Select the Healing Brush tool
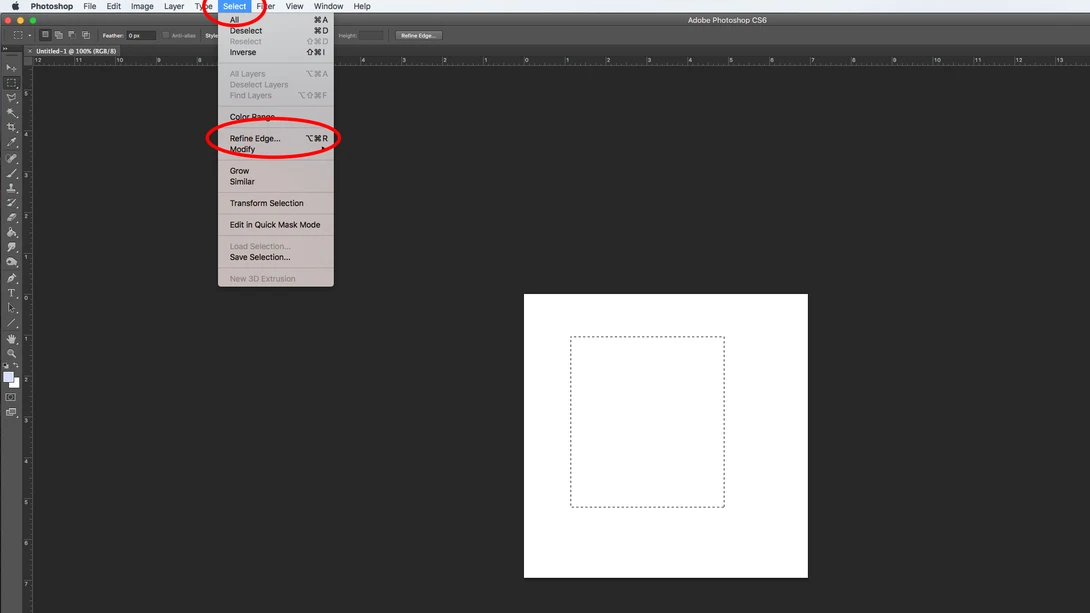Image resolution: width=1090 pixels, height=613 pixels. [x=11, y=158]
